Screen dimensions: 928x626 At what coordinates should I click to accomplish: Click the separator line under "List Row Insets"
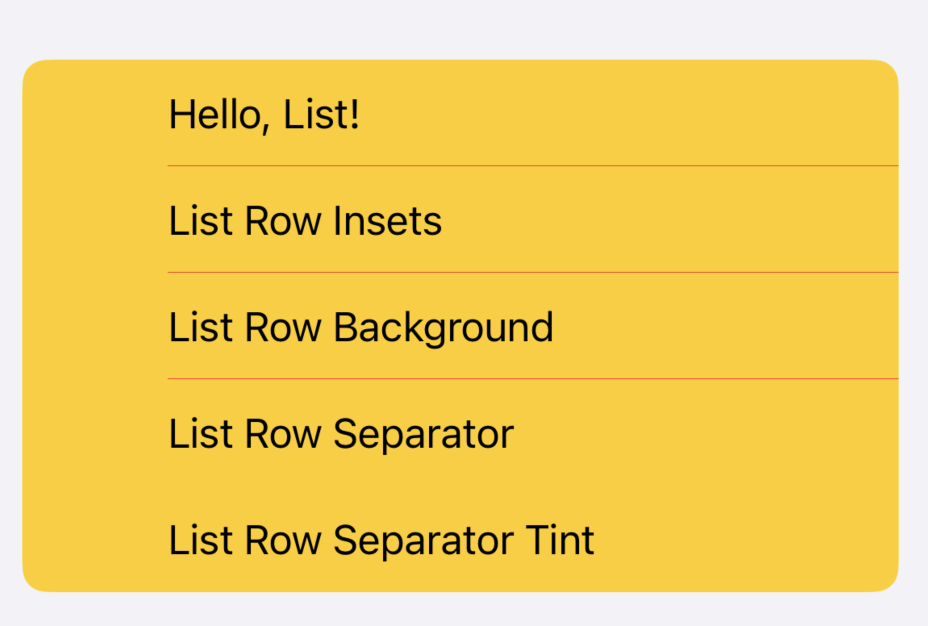532,272
